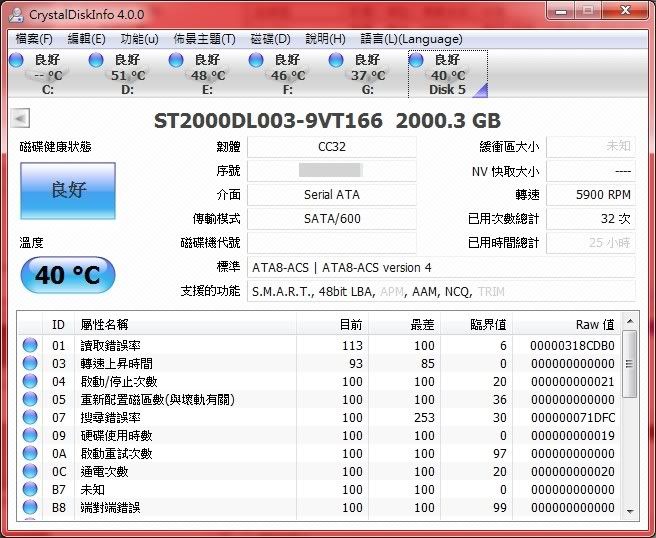Open the 功能(u) menu
656x538 pixels.
pos(139,39)
